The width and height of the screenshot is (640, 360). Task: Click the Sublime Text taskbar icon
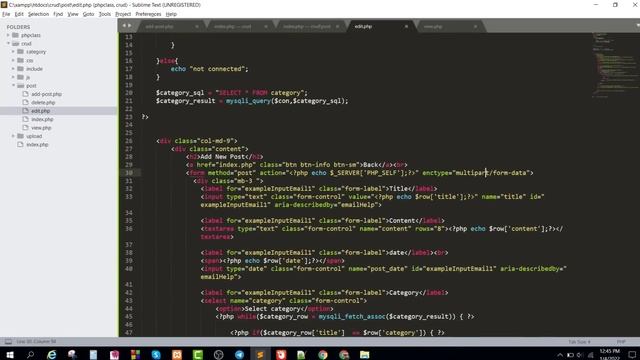coord(260,354)
